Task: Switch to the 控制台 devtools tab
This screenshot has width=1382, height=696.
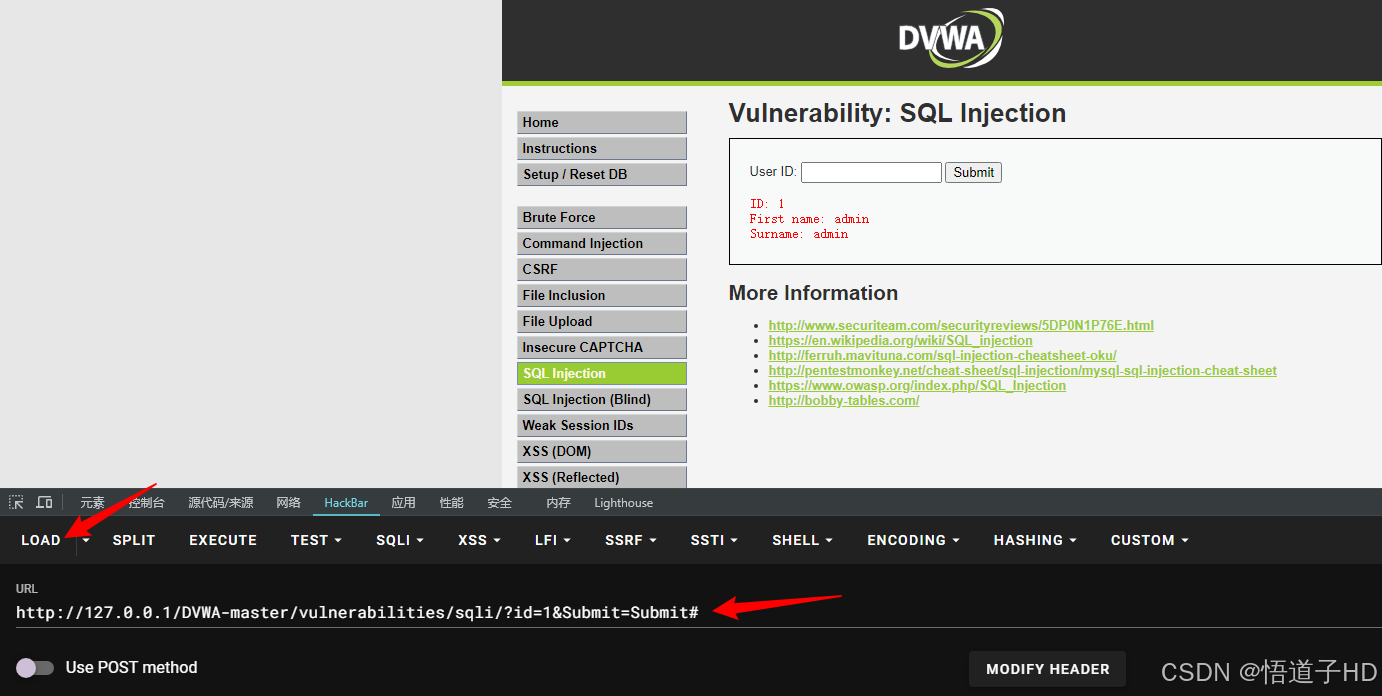Action: click(x=146, y=503)
